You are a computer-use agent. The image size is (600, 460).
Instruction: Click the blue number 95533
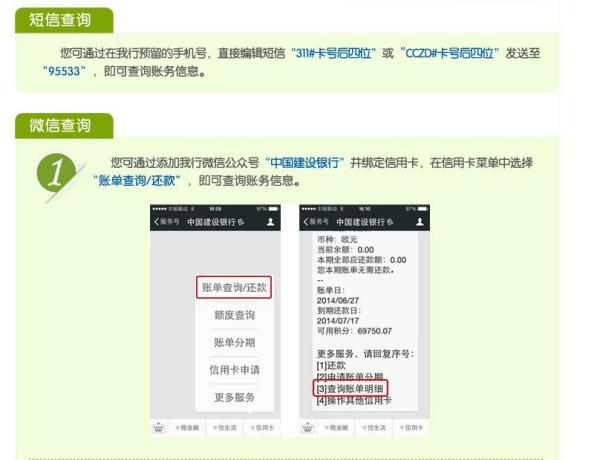pyautogui.click(x=64, y=71)
